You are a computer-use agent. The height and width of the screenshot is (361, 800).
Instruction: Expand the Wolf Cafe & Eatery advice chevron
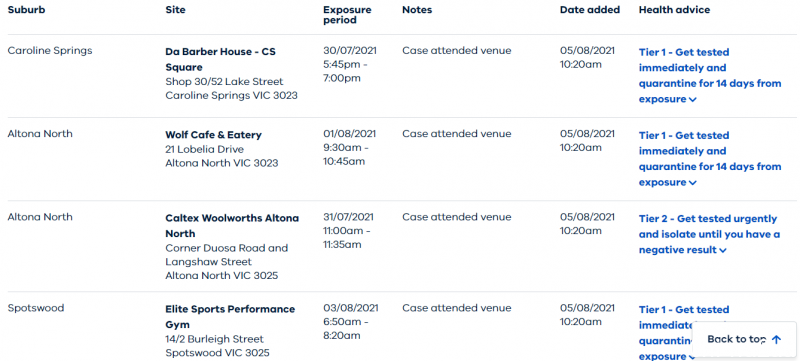pos(692,183)
